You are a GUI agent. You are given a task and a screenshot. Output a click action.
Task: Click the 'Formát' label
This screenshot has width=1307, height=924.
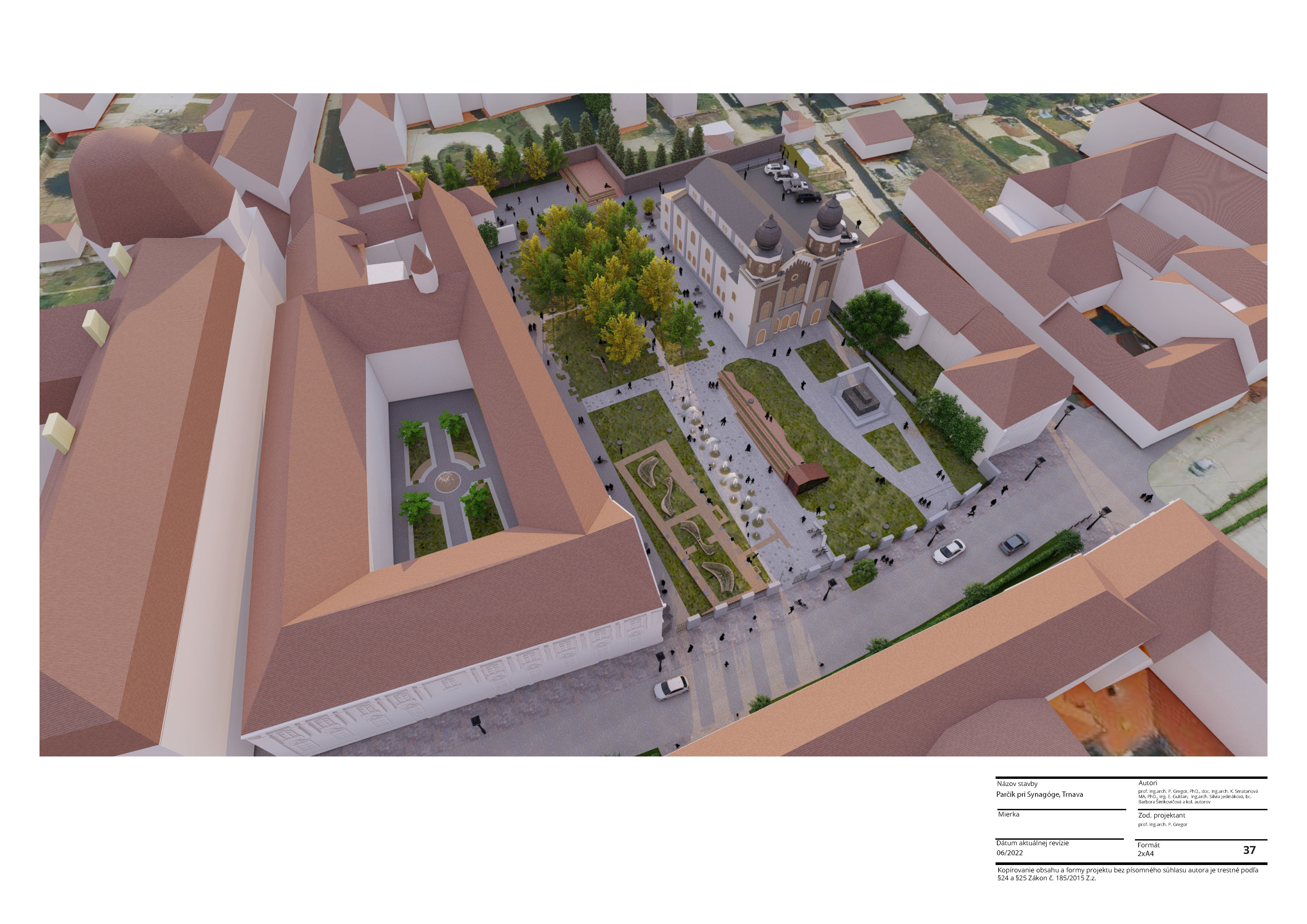click(x=1148, y=845)
